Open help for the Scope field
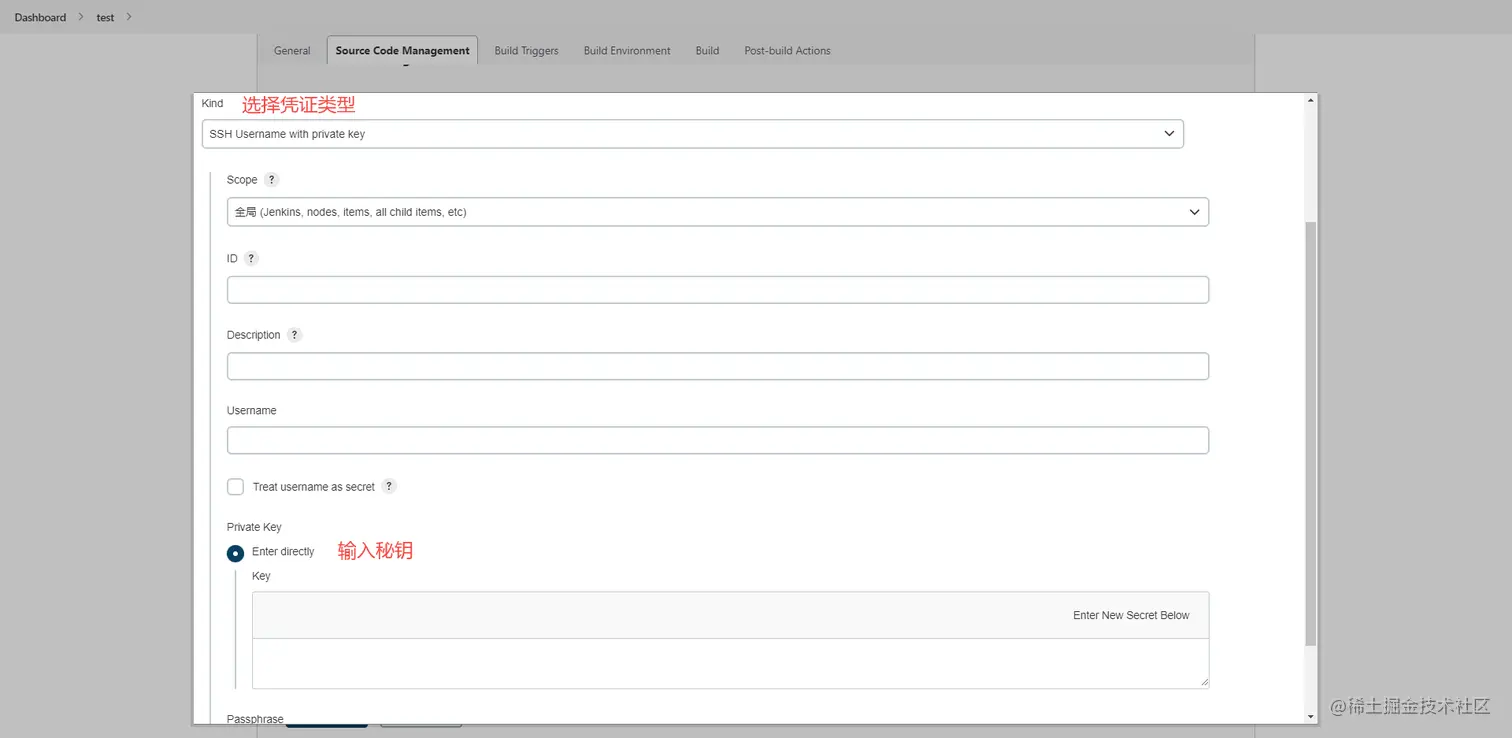Image resolution: width=1512 pixels, height=738 pixels. 271,180
